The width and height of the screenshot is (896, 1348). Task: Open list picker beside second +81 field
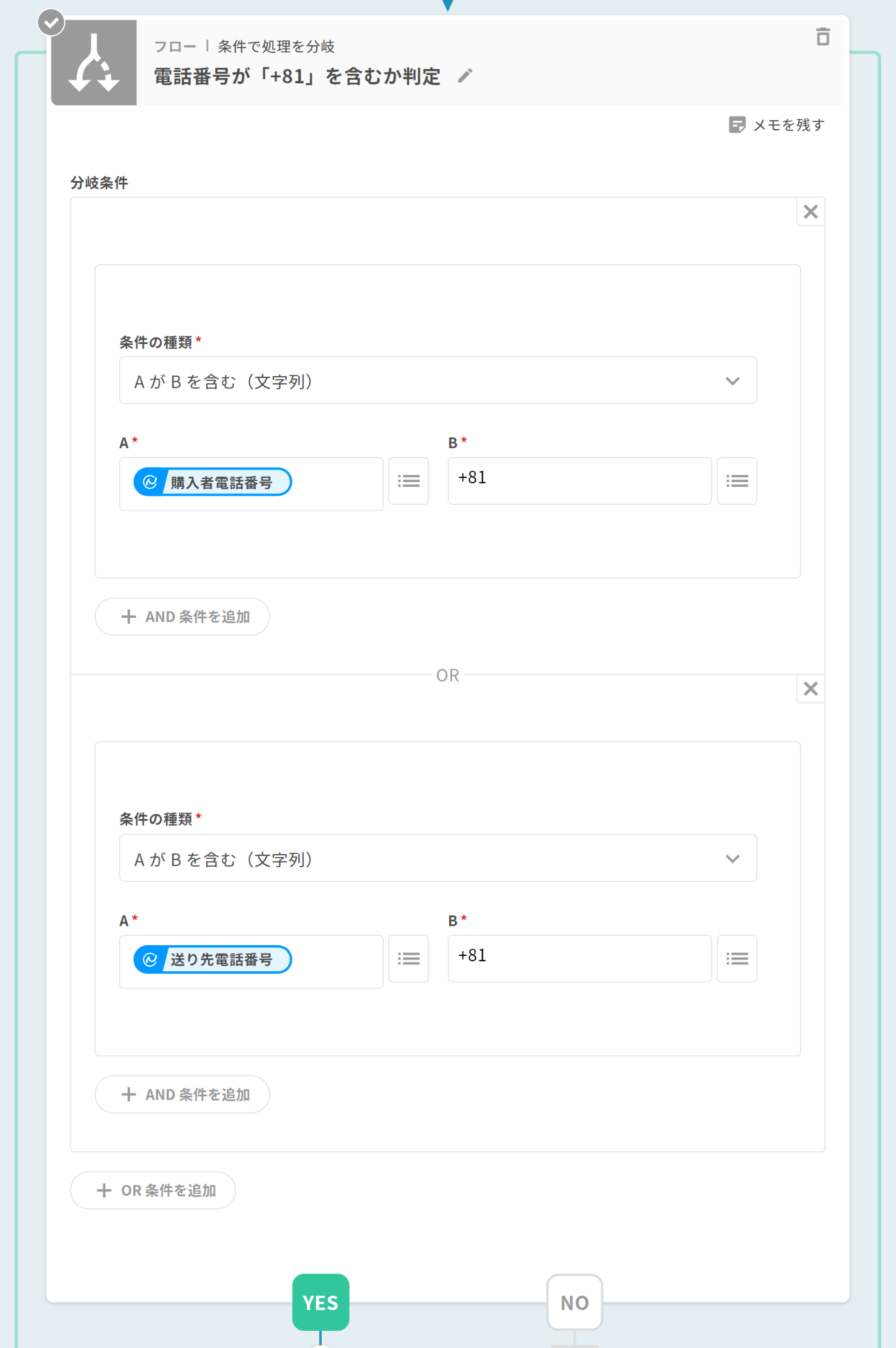coord(736,958)
